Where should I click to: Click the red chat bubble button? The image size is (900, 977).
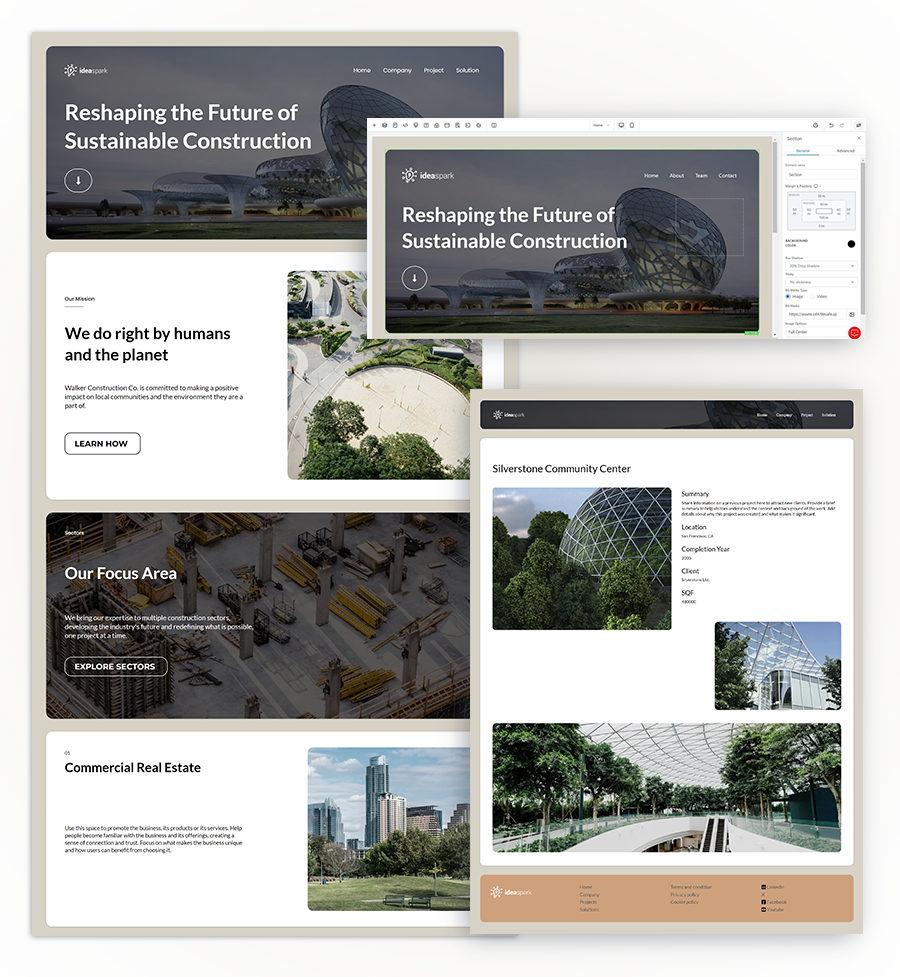[x=855, y=333]
